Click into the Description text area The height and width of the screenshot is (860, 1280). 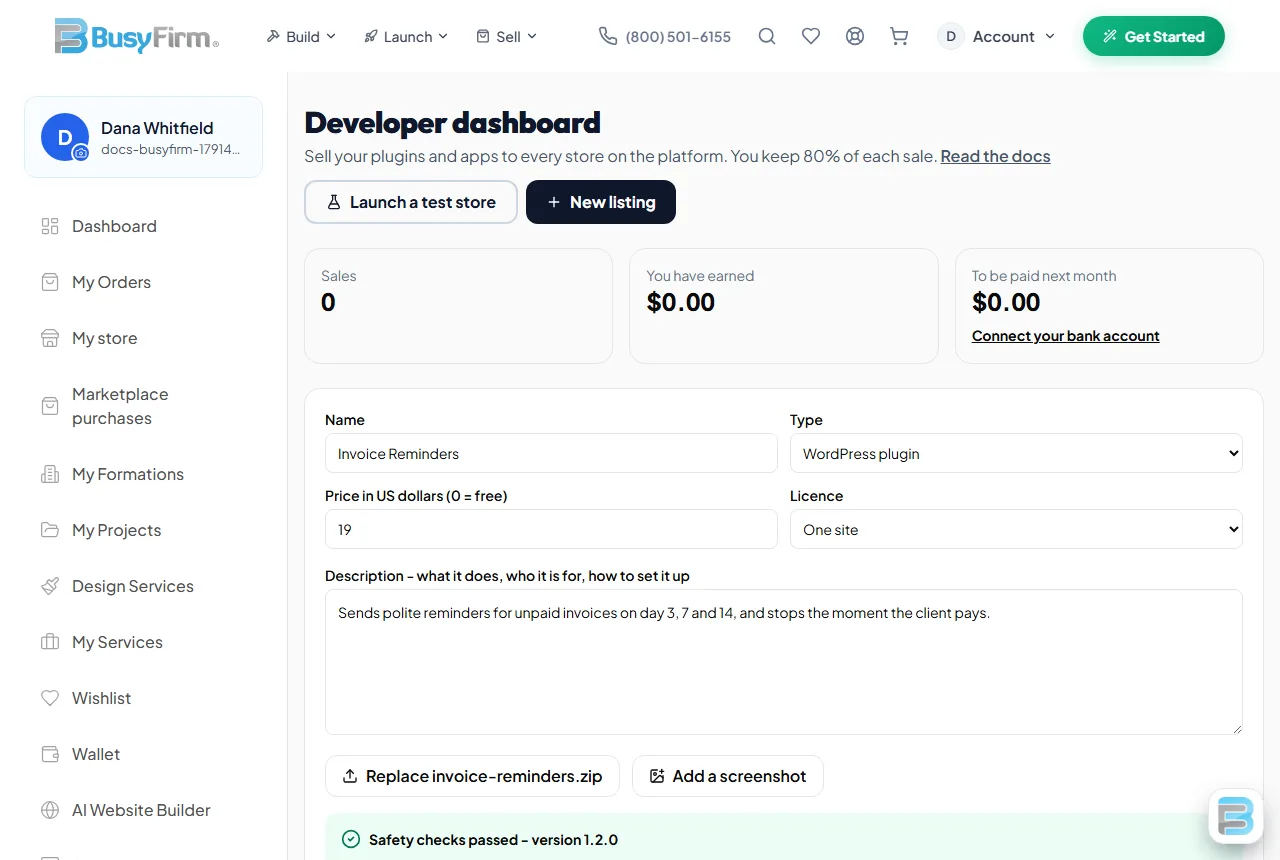784,662
